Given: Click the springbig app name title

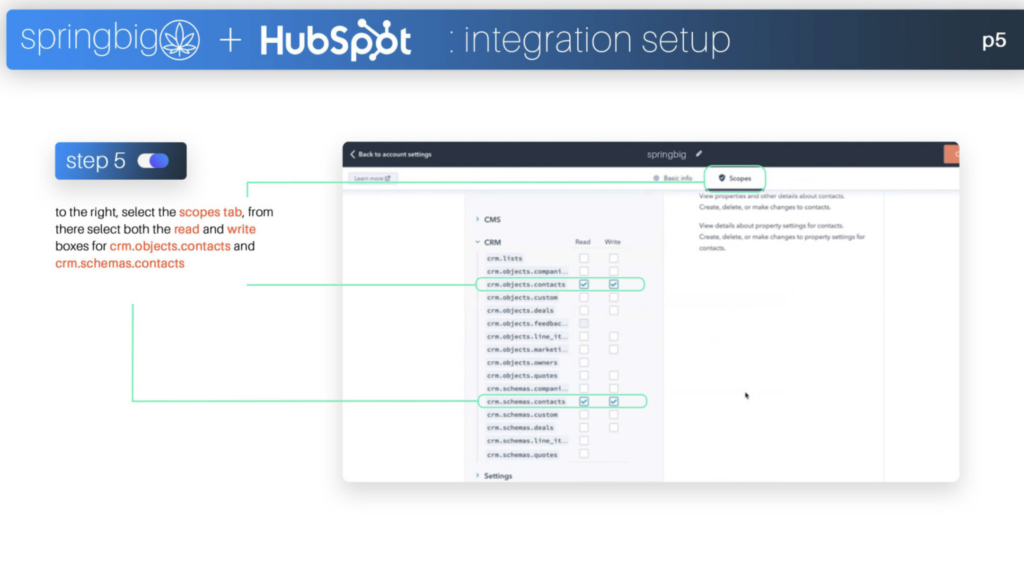Looking at the screenshot, I should (x=666, y=155).
